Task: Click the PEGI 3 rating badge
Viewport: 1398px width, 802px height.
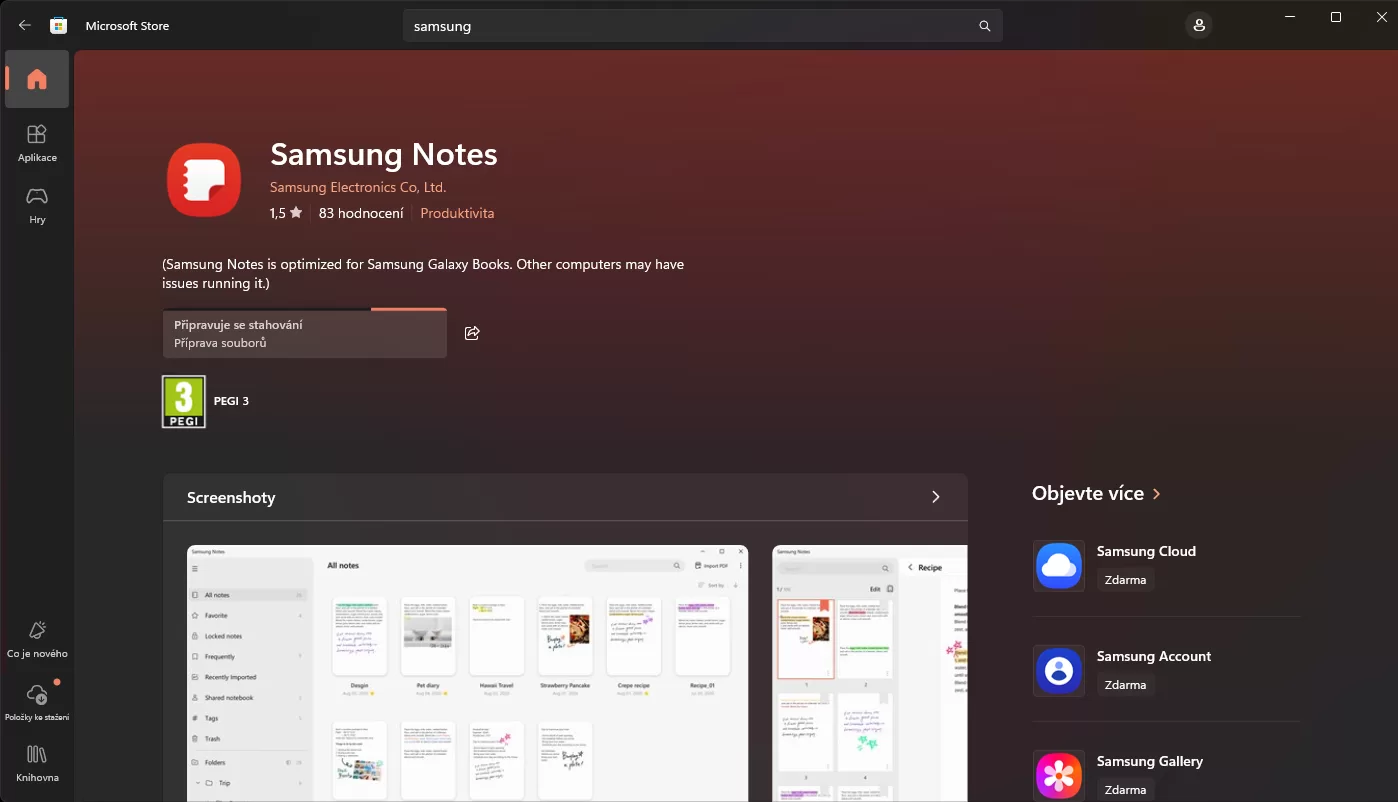Action: (x=184, y=402)
